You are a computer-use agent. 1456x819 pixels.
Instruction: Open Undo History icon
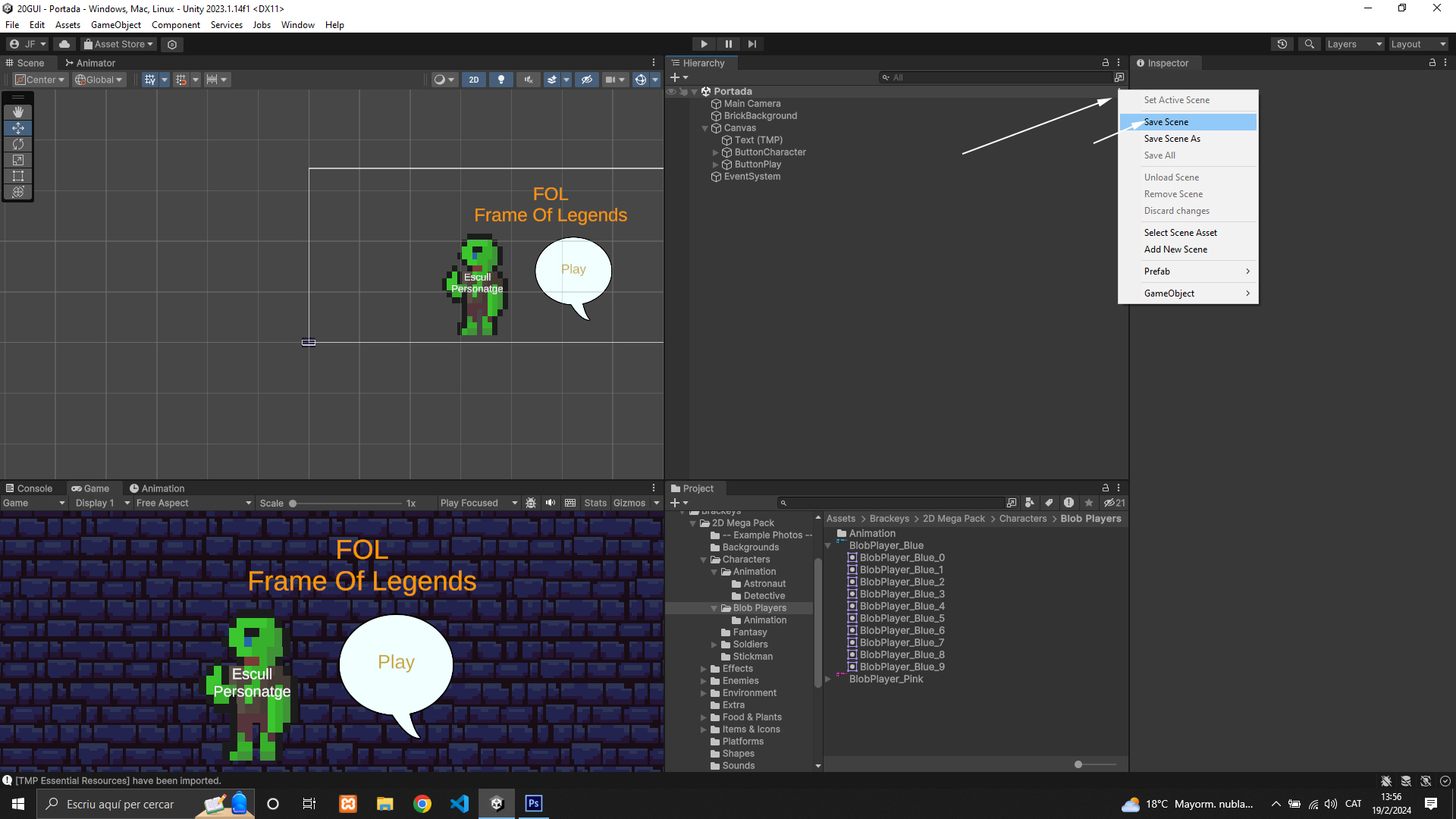coord(1282,44)
